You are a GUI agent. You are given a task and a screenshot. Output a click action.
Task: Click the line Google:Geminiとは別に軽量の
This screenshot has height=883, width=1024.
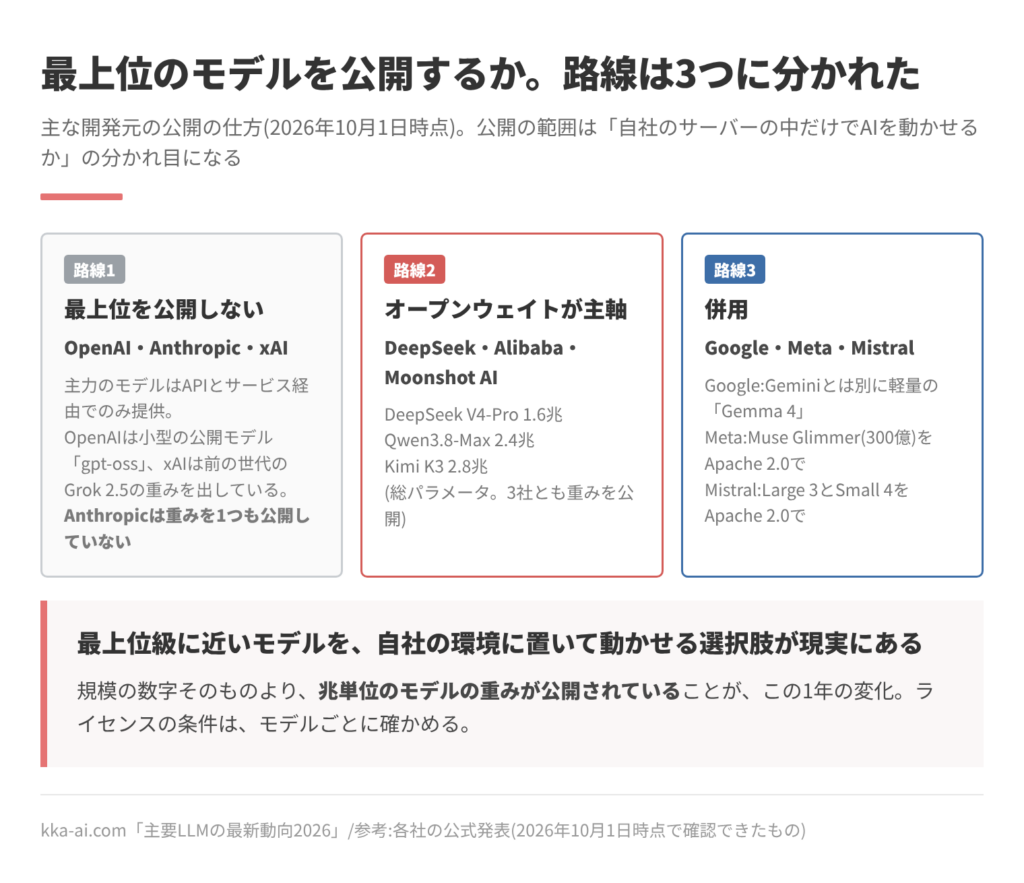tap(821, 385)
